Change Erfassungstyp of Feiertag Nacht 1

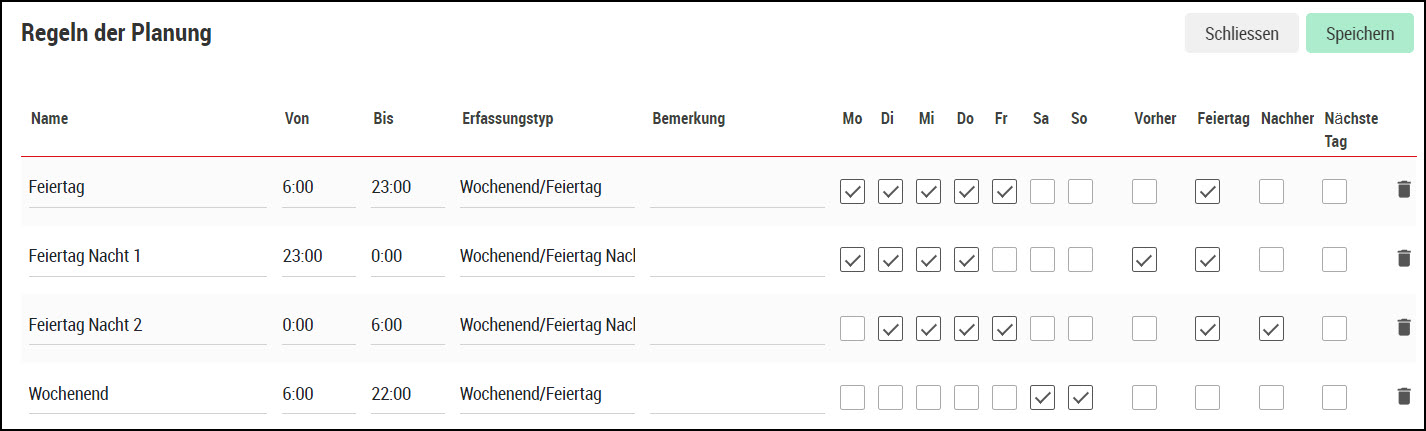[x=547, y=257]
